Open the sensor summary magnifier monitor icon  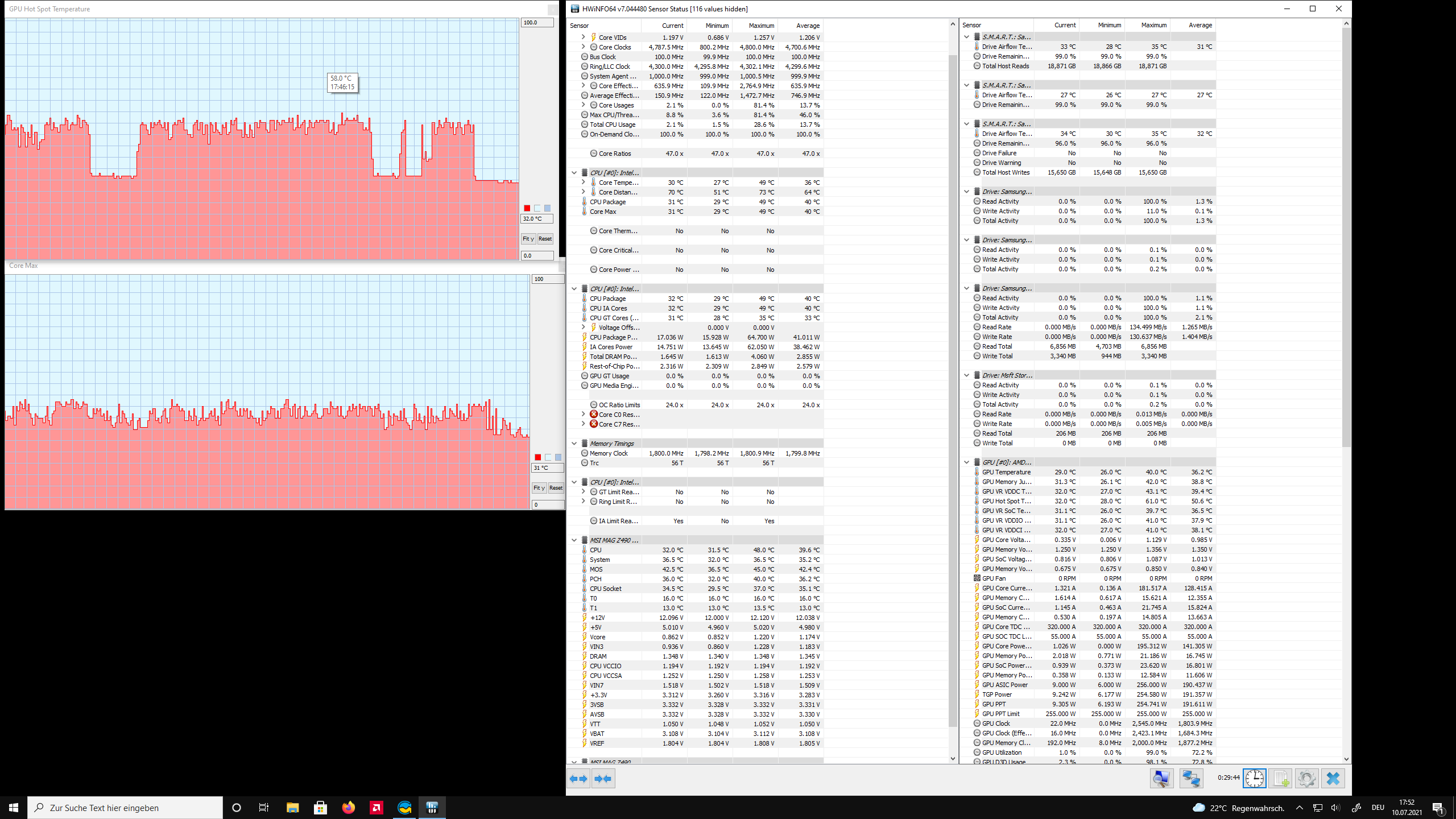[x=1161, y=778]
